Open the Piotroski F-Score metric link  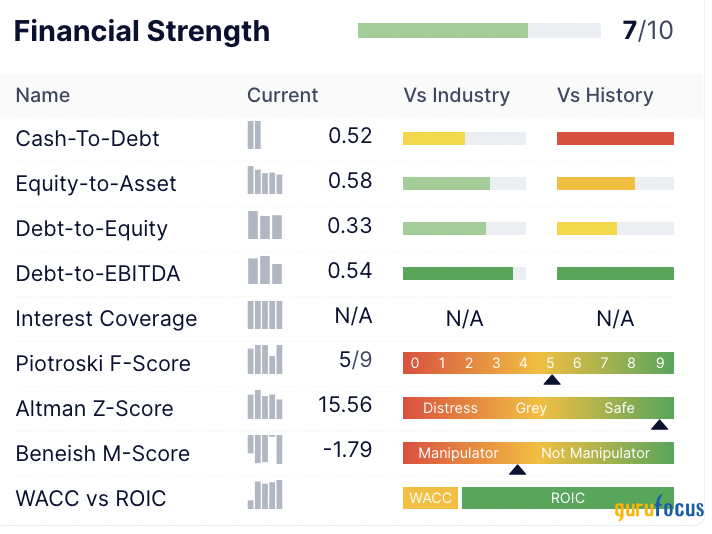pos(103,364)
